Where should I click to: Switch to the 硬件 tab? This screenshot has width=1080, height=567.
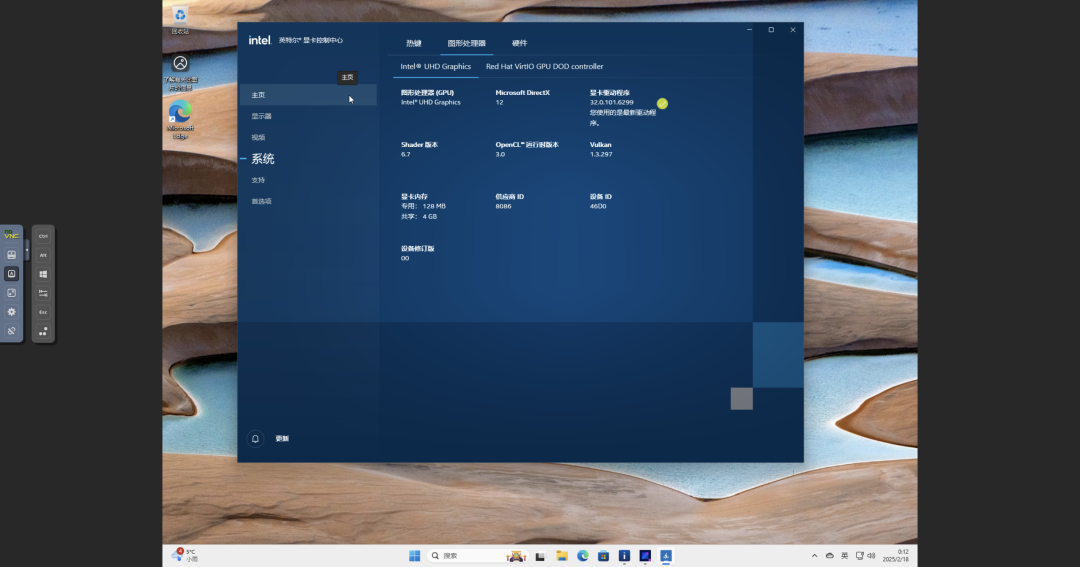tap(519, 43)
